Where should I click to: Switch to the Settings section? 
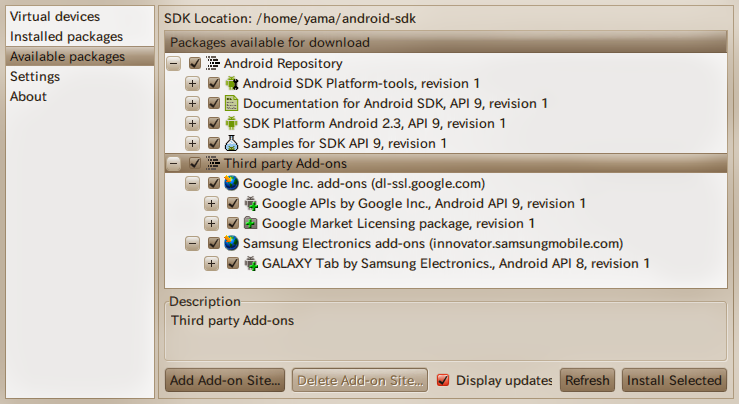pos(35,76)
